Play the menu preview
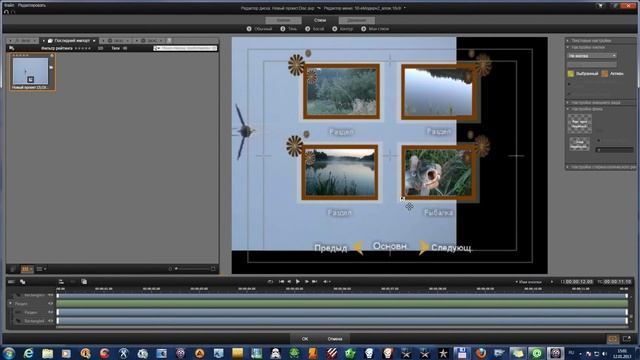The height and width of the screenshot is (360, 640). click(298, 281)
